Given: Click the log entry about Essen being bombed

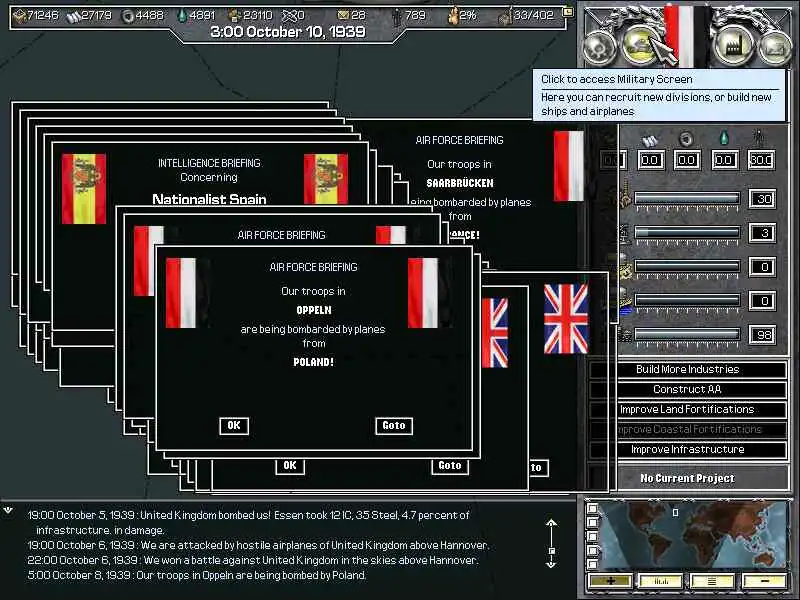Looking at the screenshot, I should (x=248, y=522).
